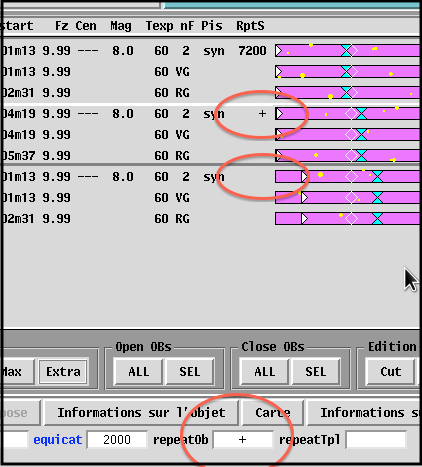The image size is (422, 467).
Task: Click the yellow dot in third syn row bar
Action: click(320, 174)
